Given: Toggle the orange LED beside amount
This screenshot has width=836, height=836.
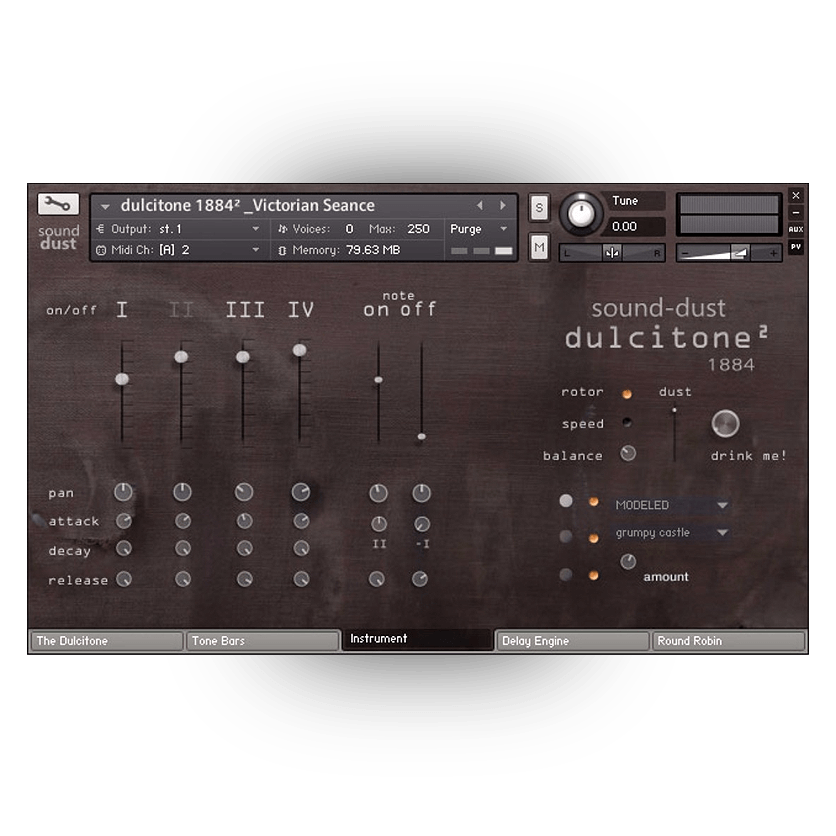Looking at the screenshot, I should pyautogui.click(x=593, y=575).
